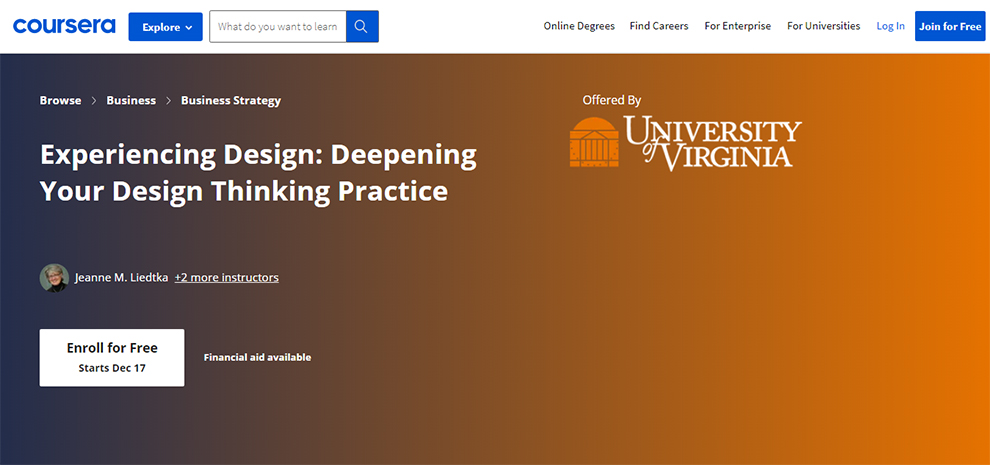This screenshot has width=990, height=465.
Task: Click the course title heading
Action: pyautogui.click(x=258, y=173)
